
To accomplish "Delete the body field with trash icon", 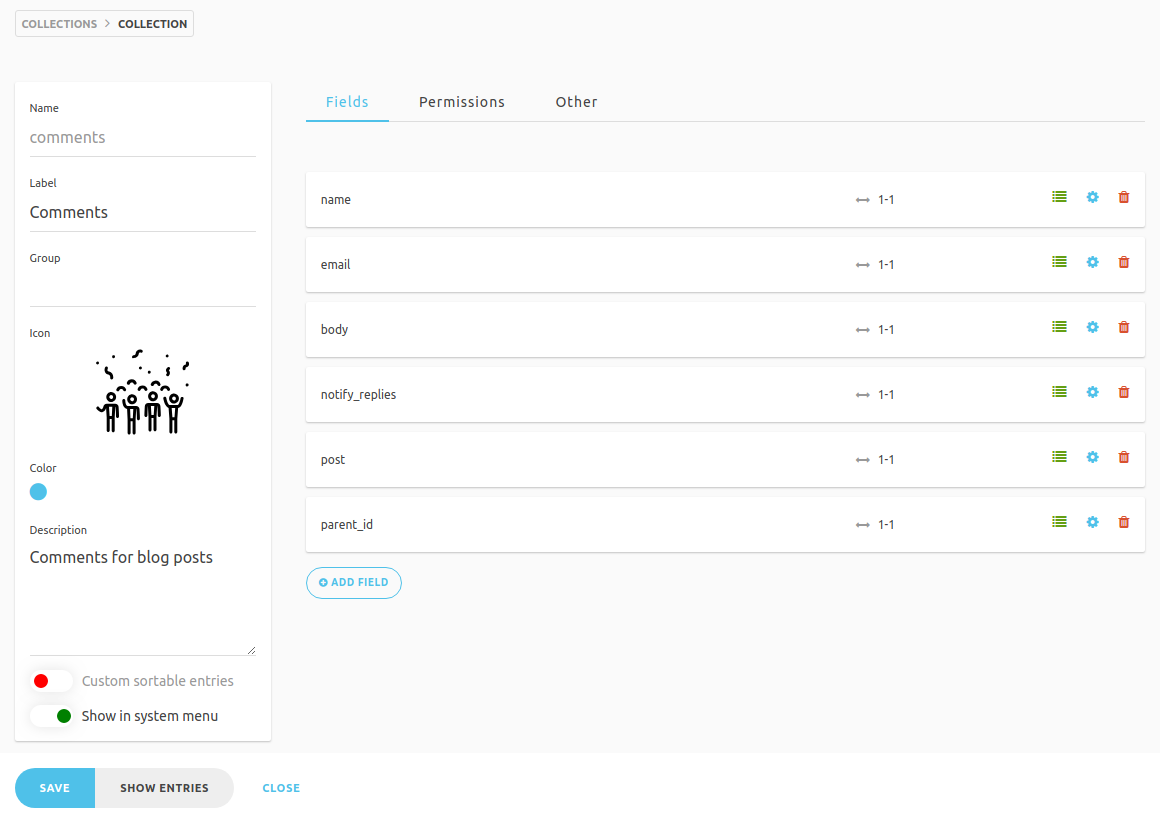I will click(x=1124, y=327).
